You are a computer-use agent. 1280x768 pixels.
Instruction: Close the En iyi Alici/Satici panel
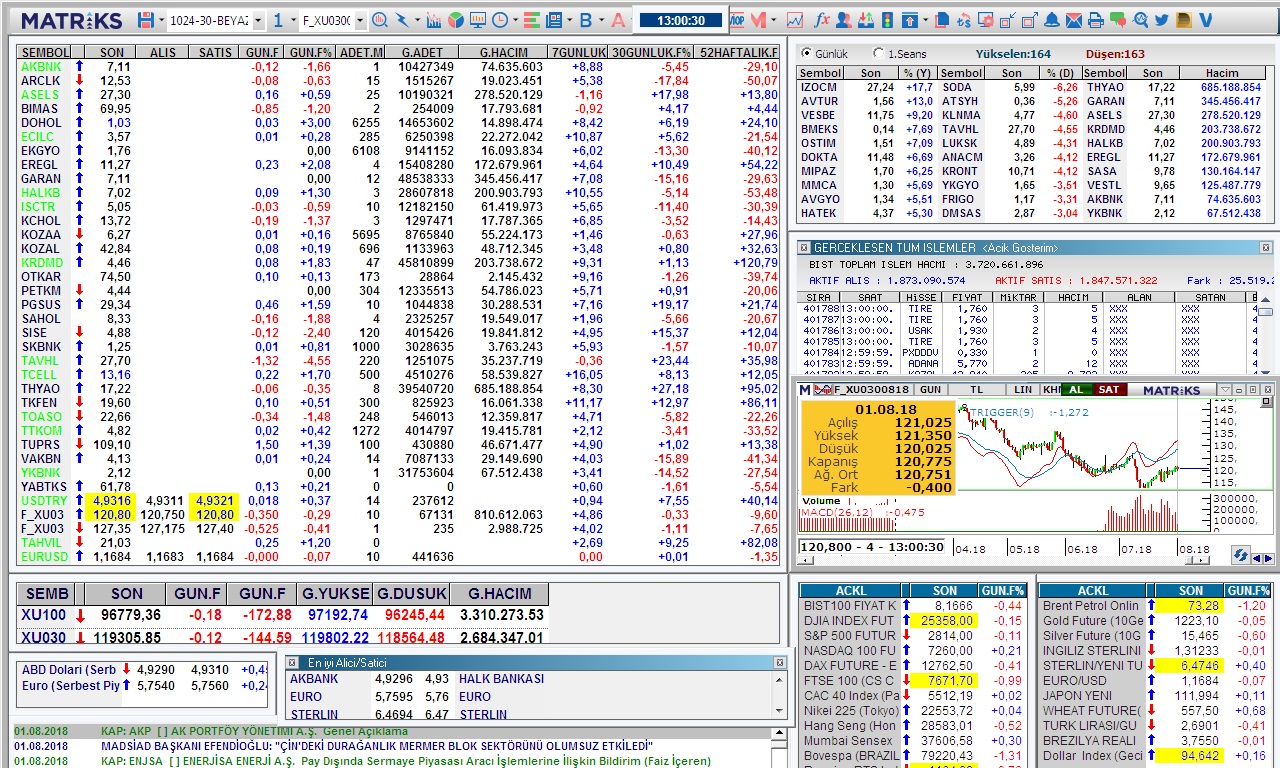(780, 662)
